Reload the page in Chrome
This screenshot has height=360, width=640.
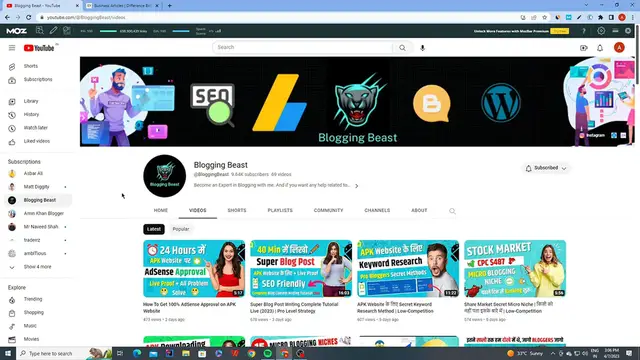pyautogui.click(x=29, y=18)
